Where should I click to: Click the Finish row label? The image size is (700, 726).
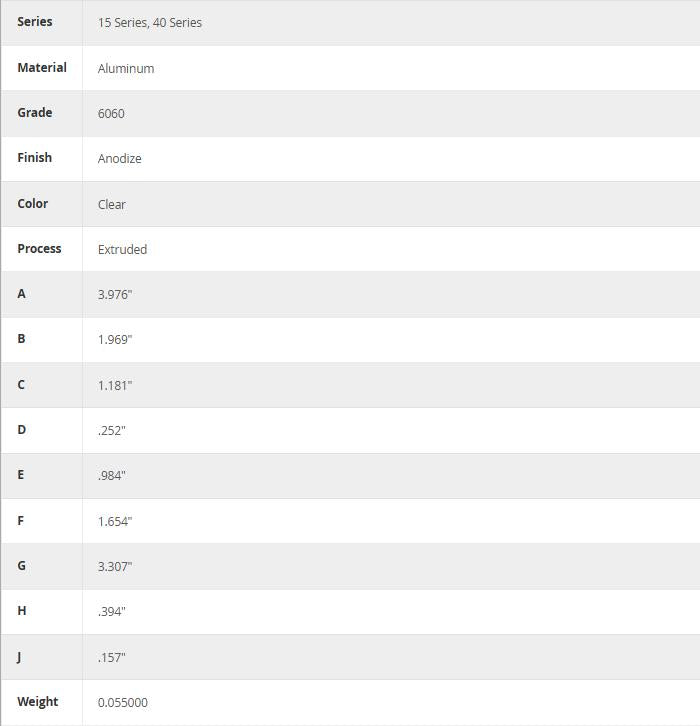click(35, 158)
